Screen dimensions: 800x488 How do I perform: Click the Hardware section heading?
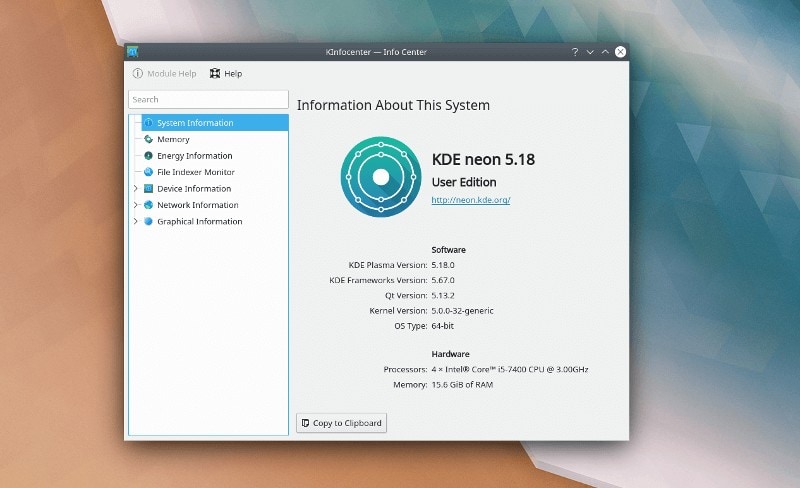click(x=451, y=354)
